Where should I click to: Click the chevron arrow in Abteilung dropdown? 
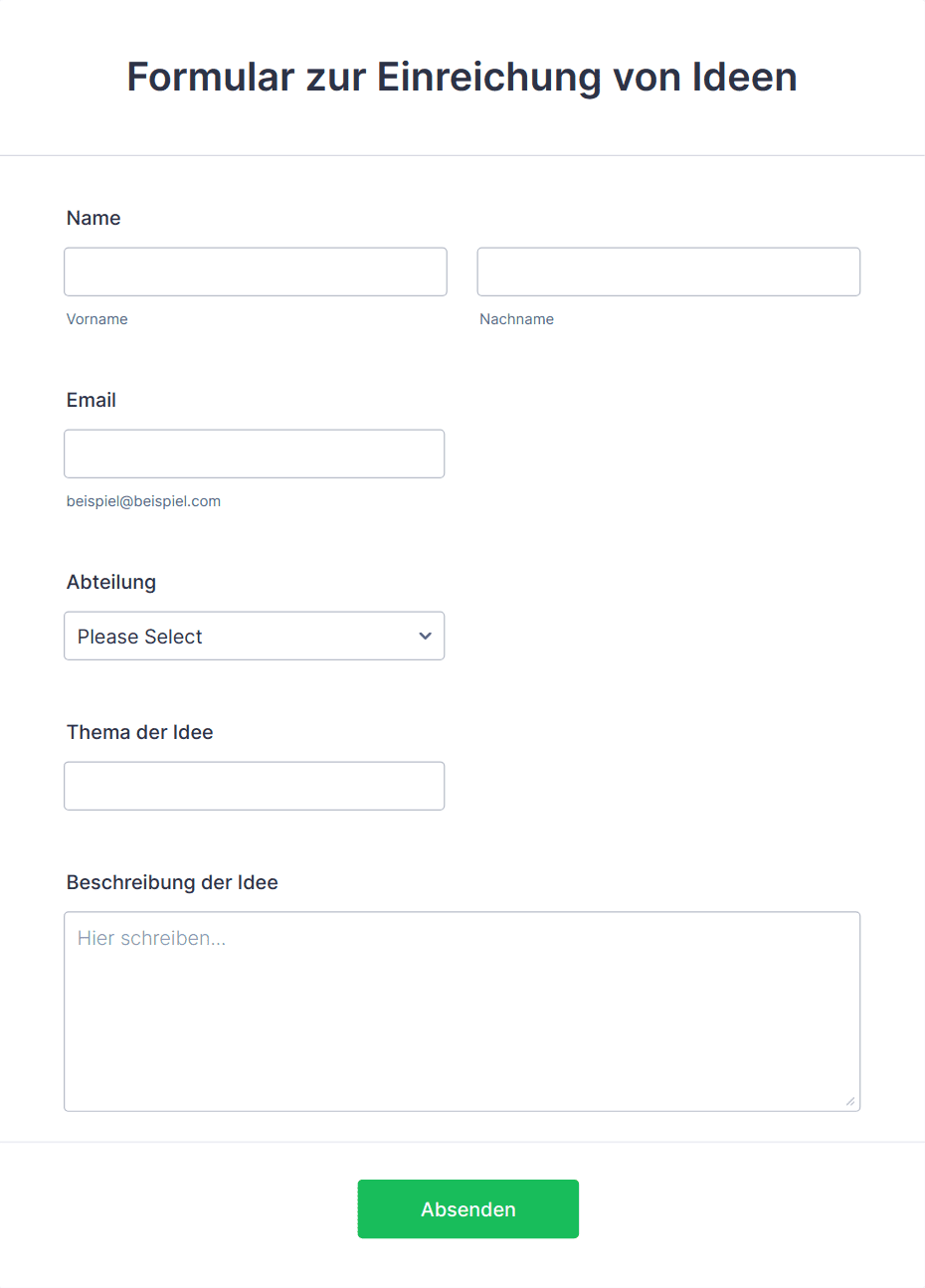click(x=425, y=637)
